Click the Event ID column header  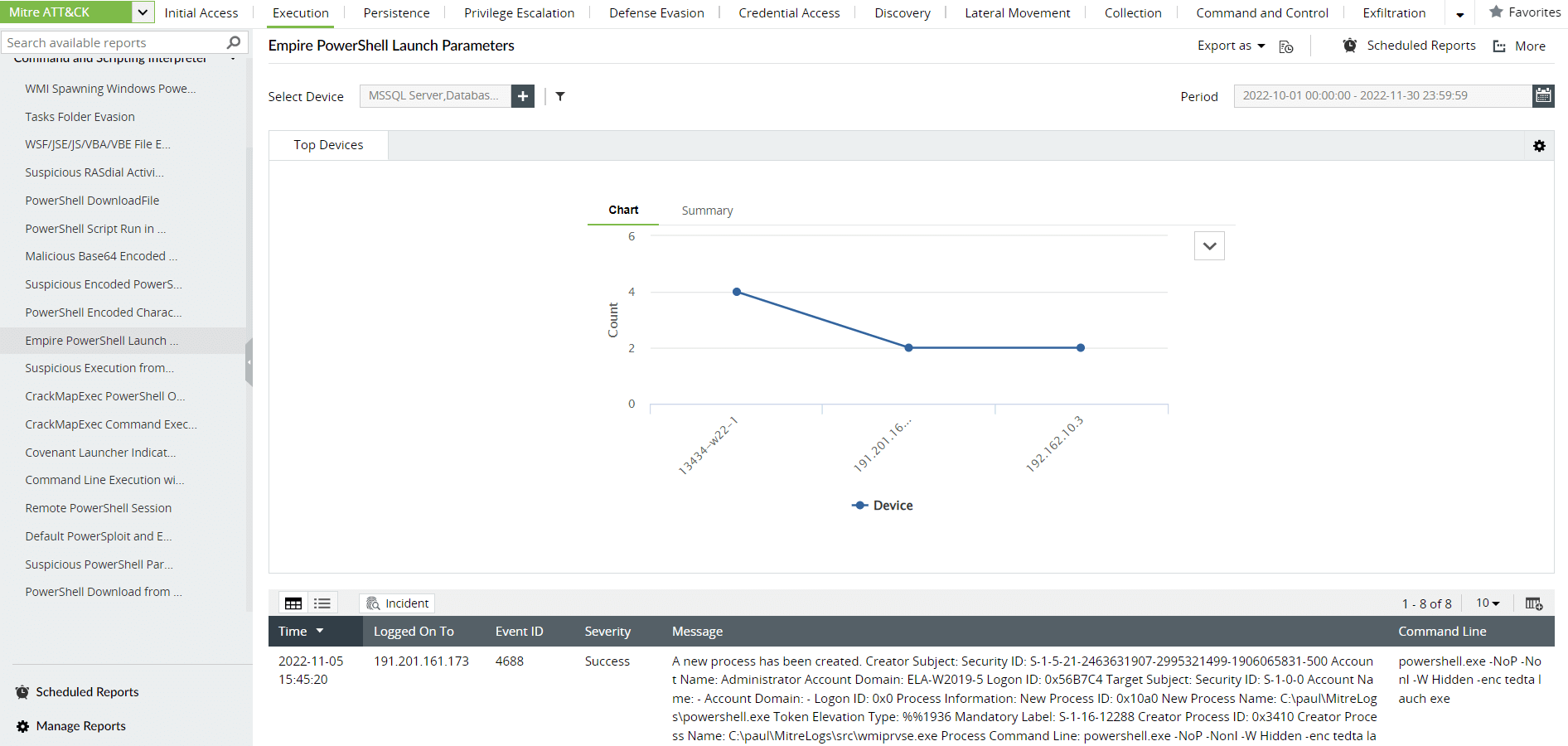[520, 632]
